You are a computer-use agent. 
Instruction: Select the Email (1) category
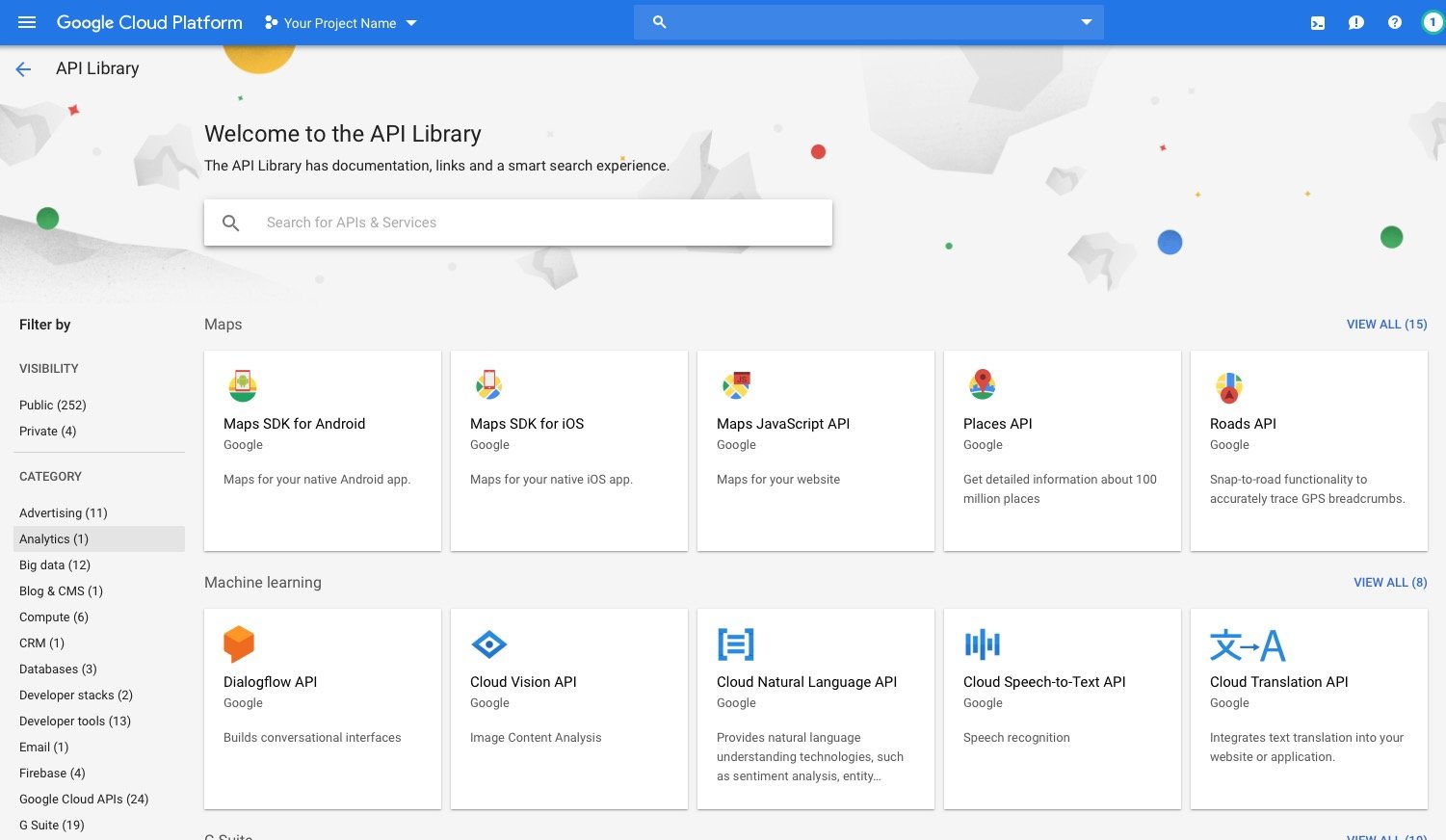[44, 748]
